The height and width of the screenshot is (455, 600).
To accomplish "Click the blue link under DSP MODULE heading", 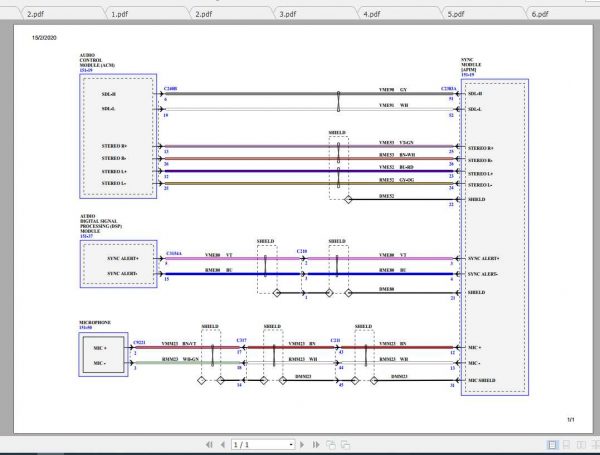I will click(x=86, y=236).
